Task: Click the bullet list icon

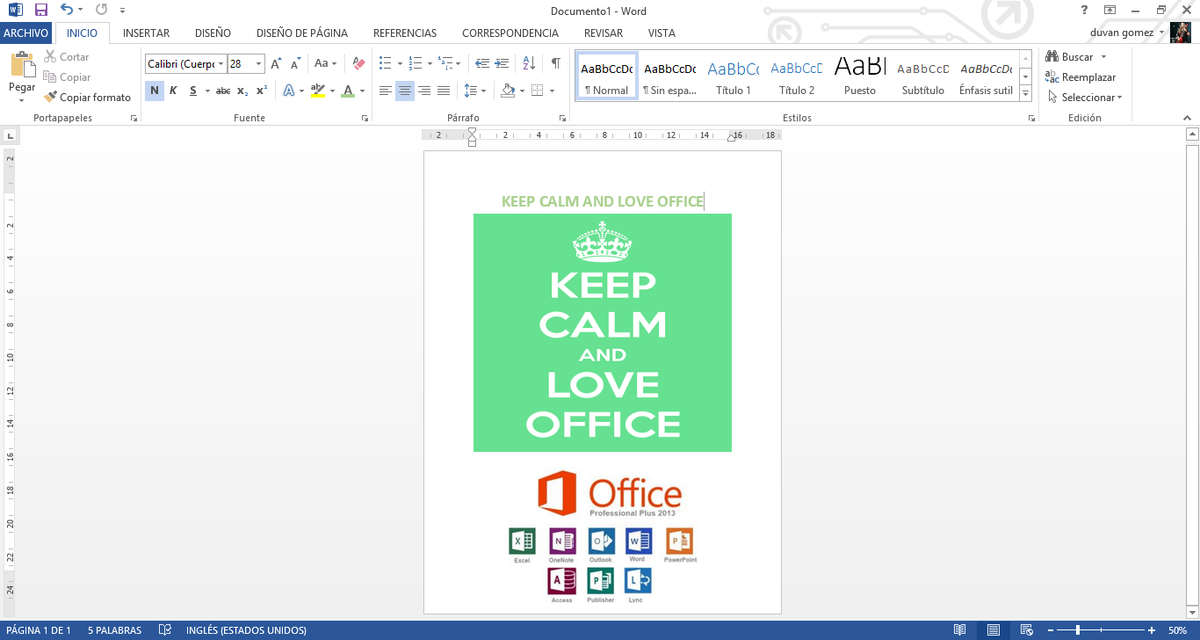Action: (385, 63)
